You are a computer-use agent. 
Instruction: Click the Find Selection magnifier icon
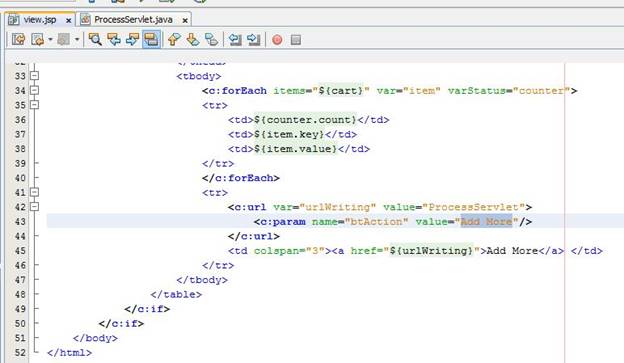[95, 39]
